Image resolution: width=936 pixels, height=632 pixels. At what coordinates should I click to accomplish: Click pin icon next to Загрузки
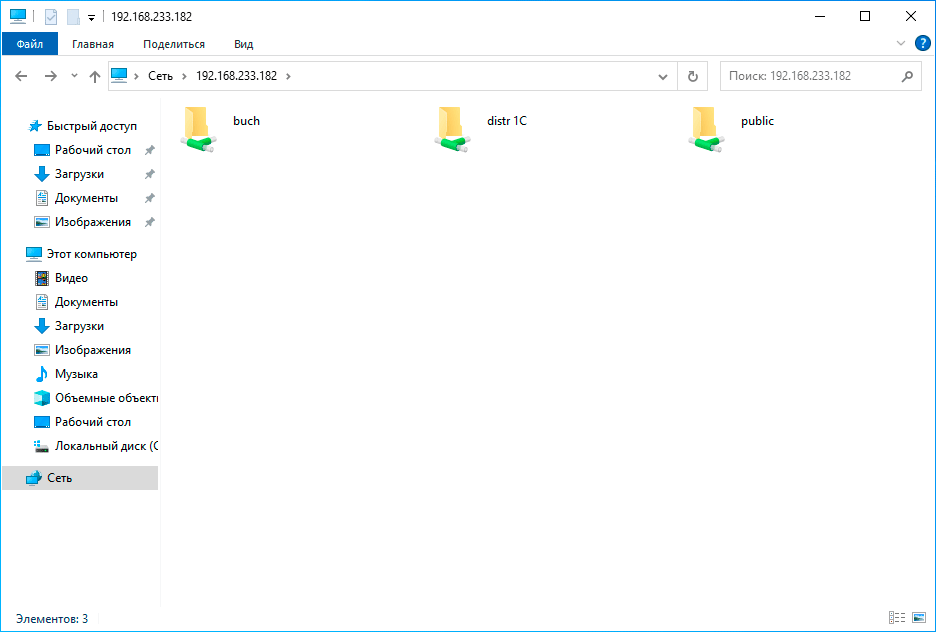click(150, 174)
